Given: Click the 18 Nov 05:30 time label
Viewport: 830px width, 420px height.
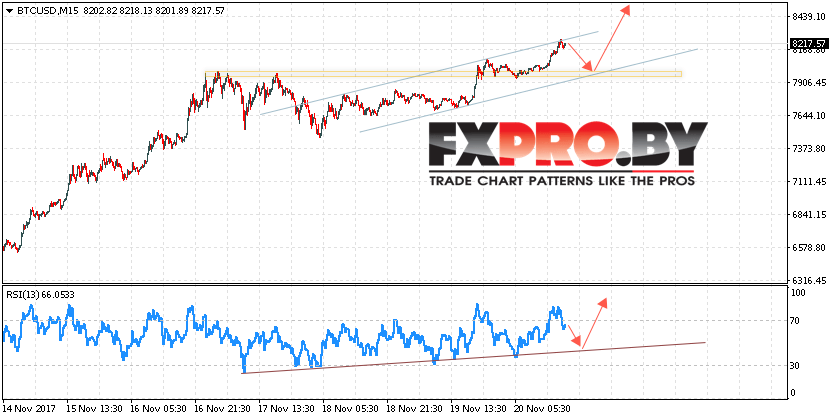Looking at the screenshot, I should (350, 409).
